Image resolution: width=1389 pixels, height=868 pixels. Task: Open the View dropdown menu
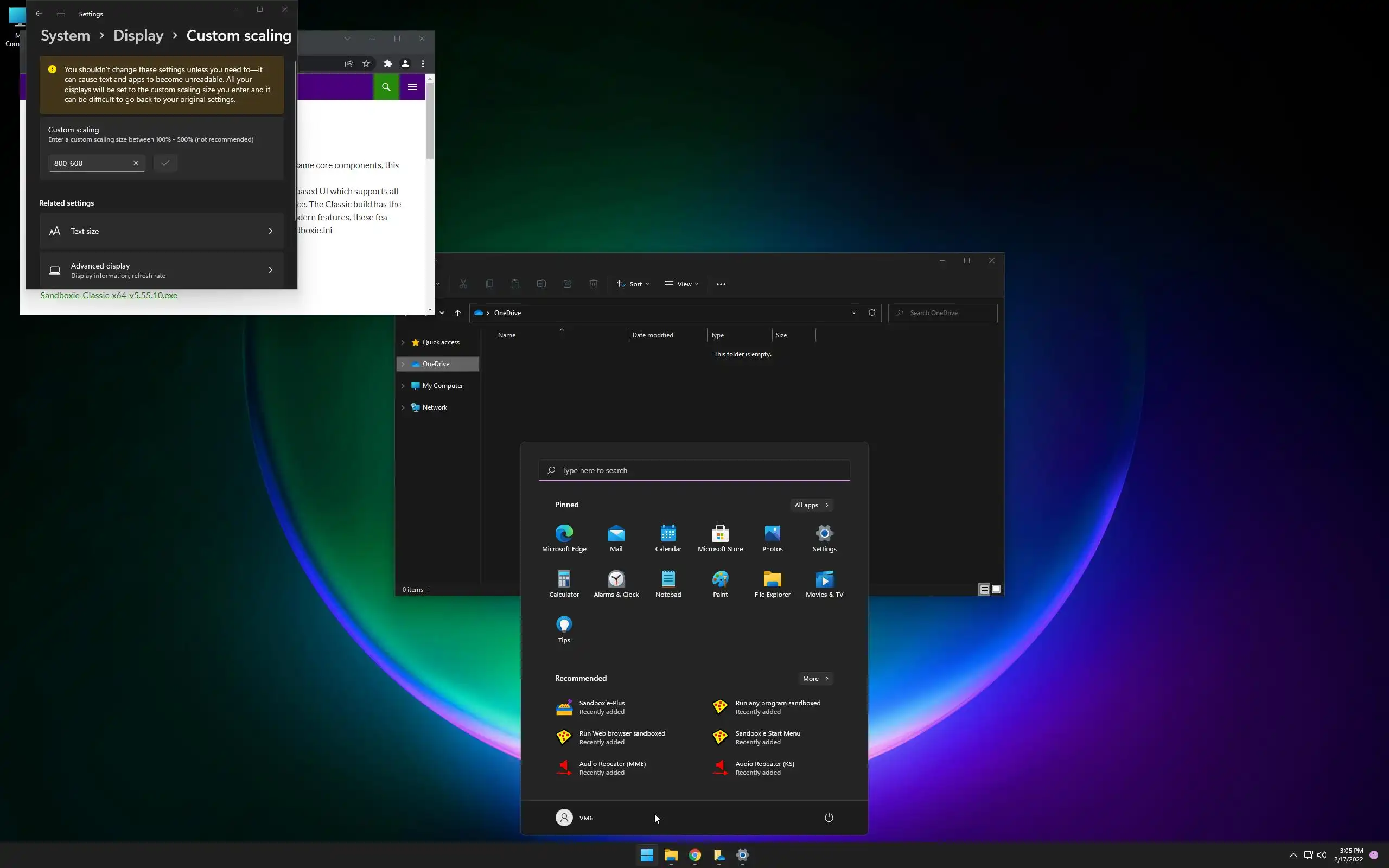point(681,284)
